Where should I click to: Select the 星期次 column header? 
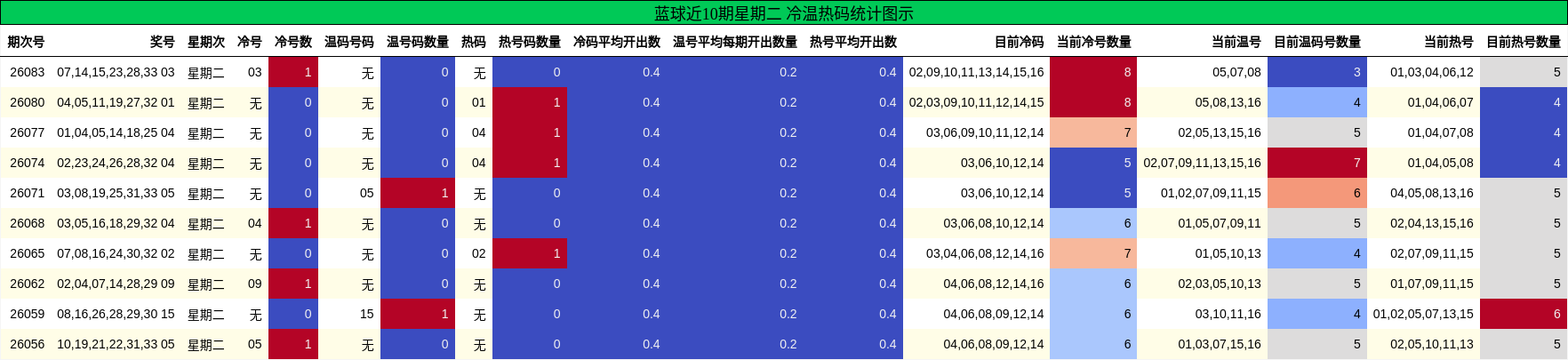point(206,42)
